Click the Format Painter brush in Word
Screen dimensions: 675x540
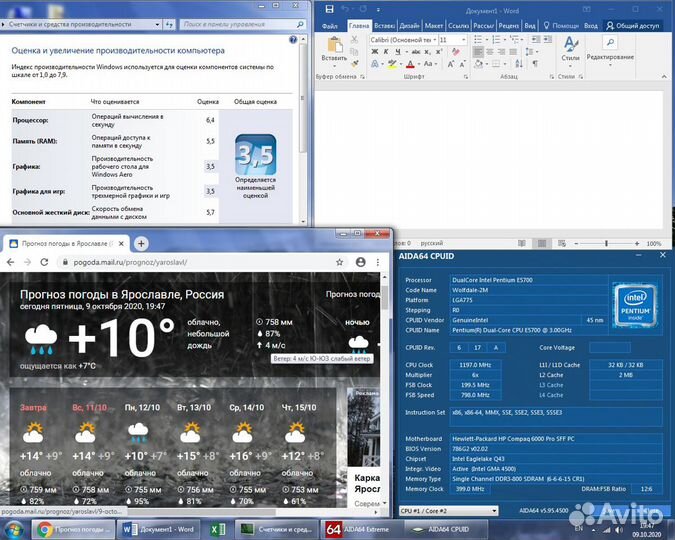pyautogui.click(x=354, y=64)
